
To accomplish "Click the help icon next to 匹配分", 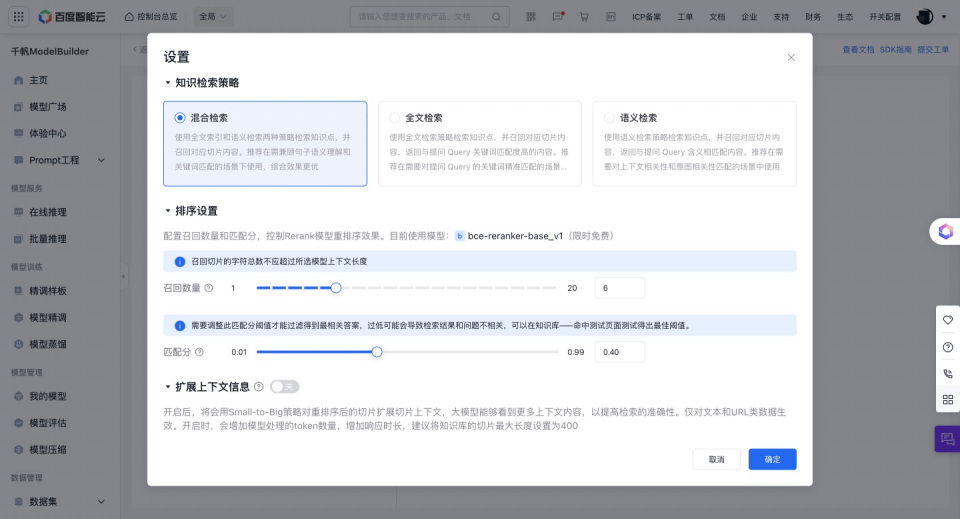I will (199, 352).
